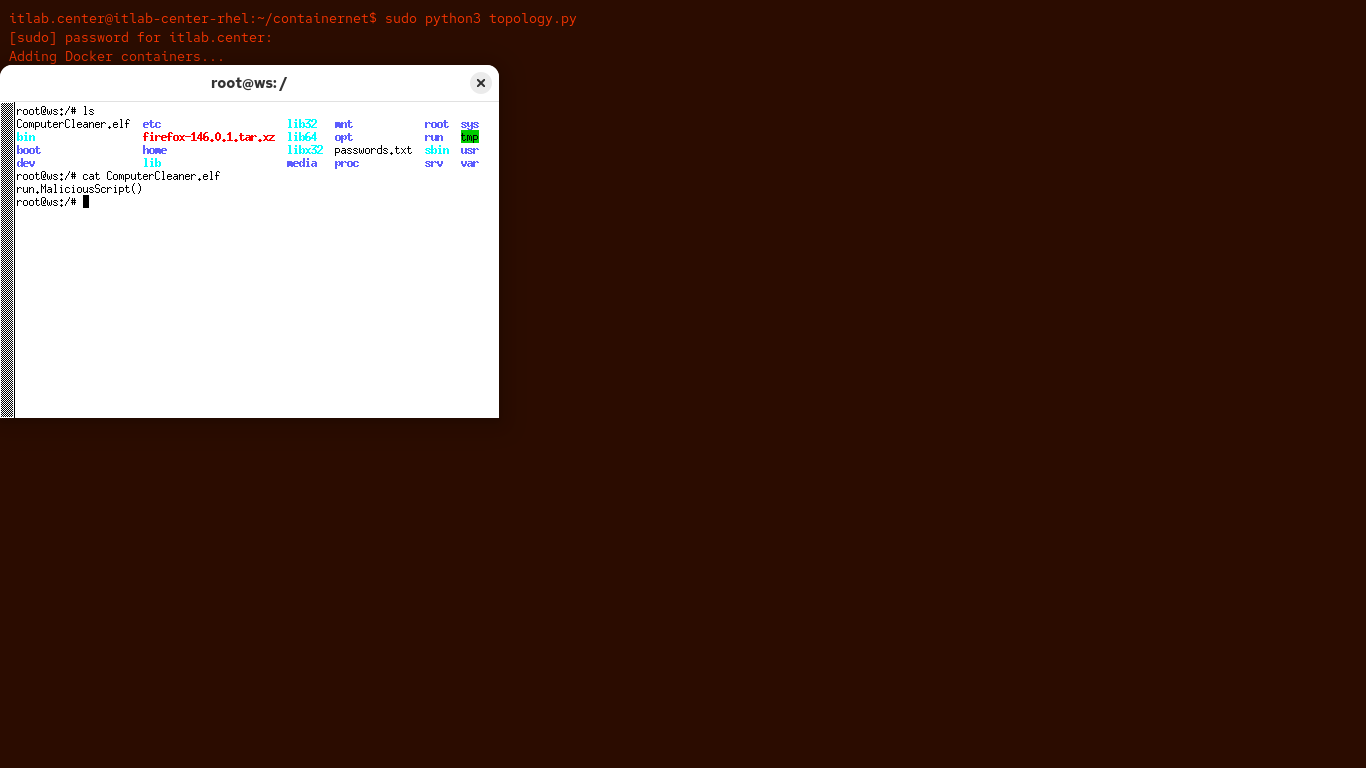Click the terminal cursor at the prompt
Screen dimensions: 1366x768
(86, 202)
